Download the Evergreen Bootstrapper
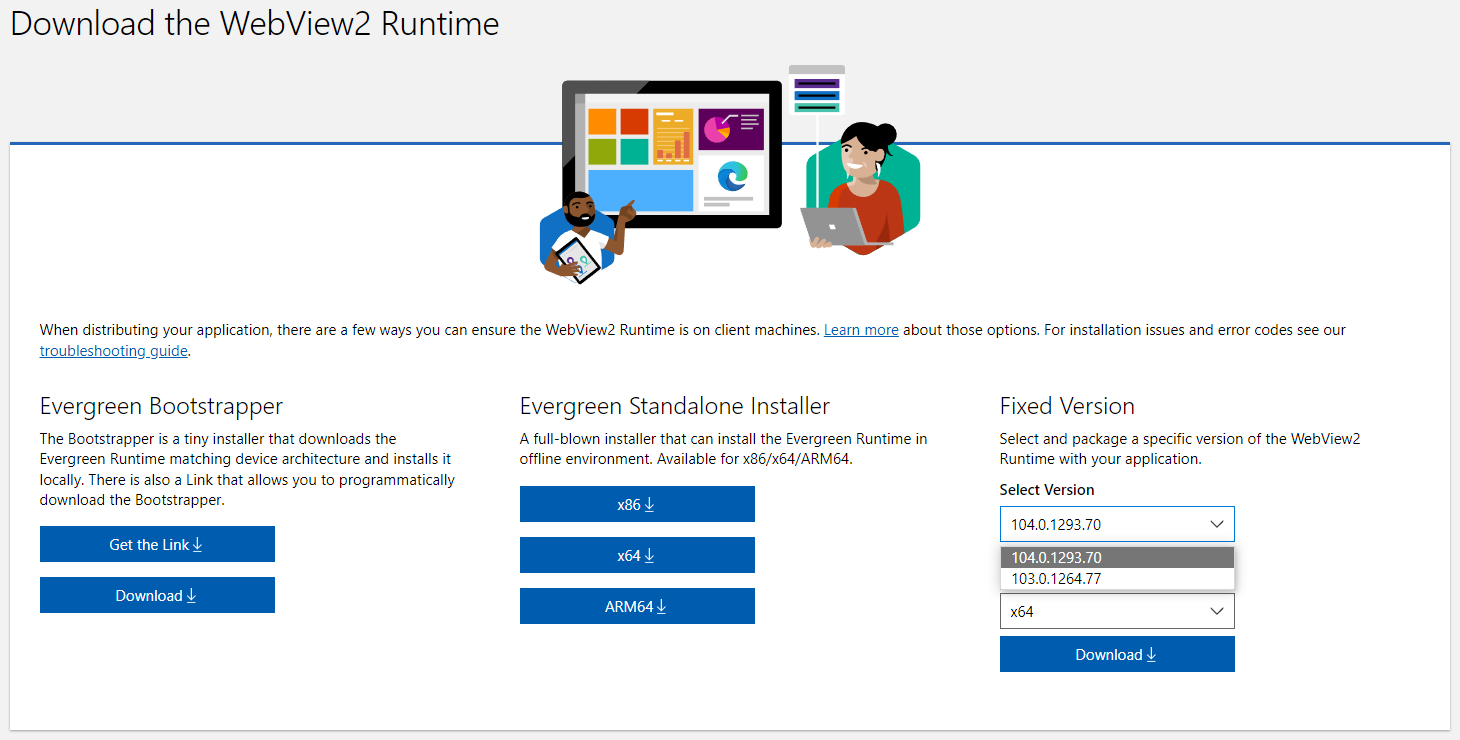The width and height of the screenshot is (1460, 740). [x=157, y=595]
